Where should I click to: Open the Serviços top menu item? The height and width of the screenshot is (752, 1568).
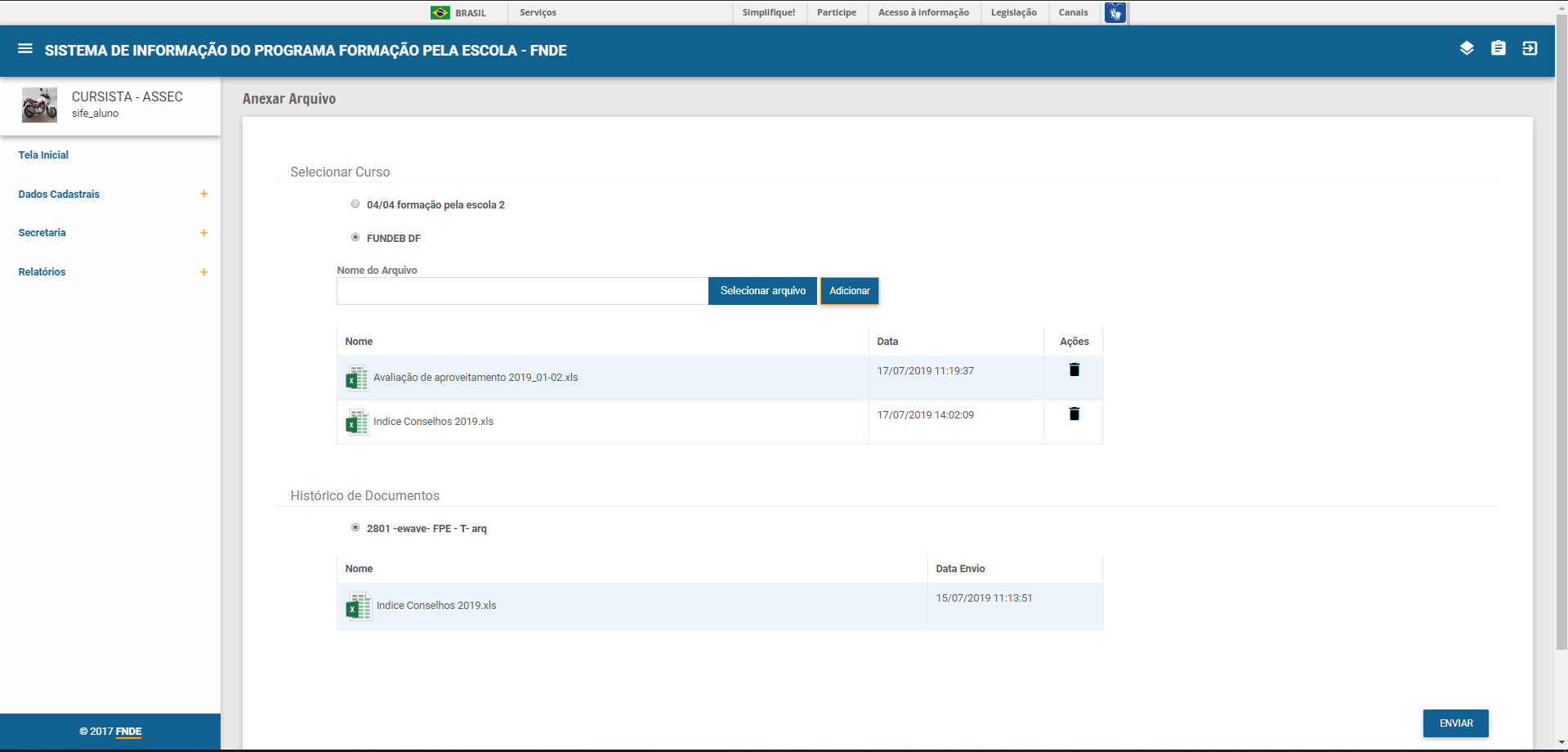point(538,13)
